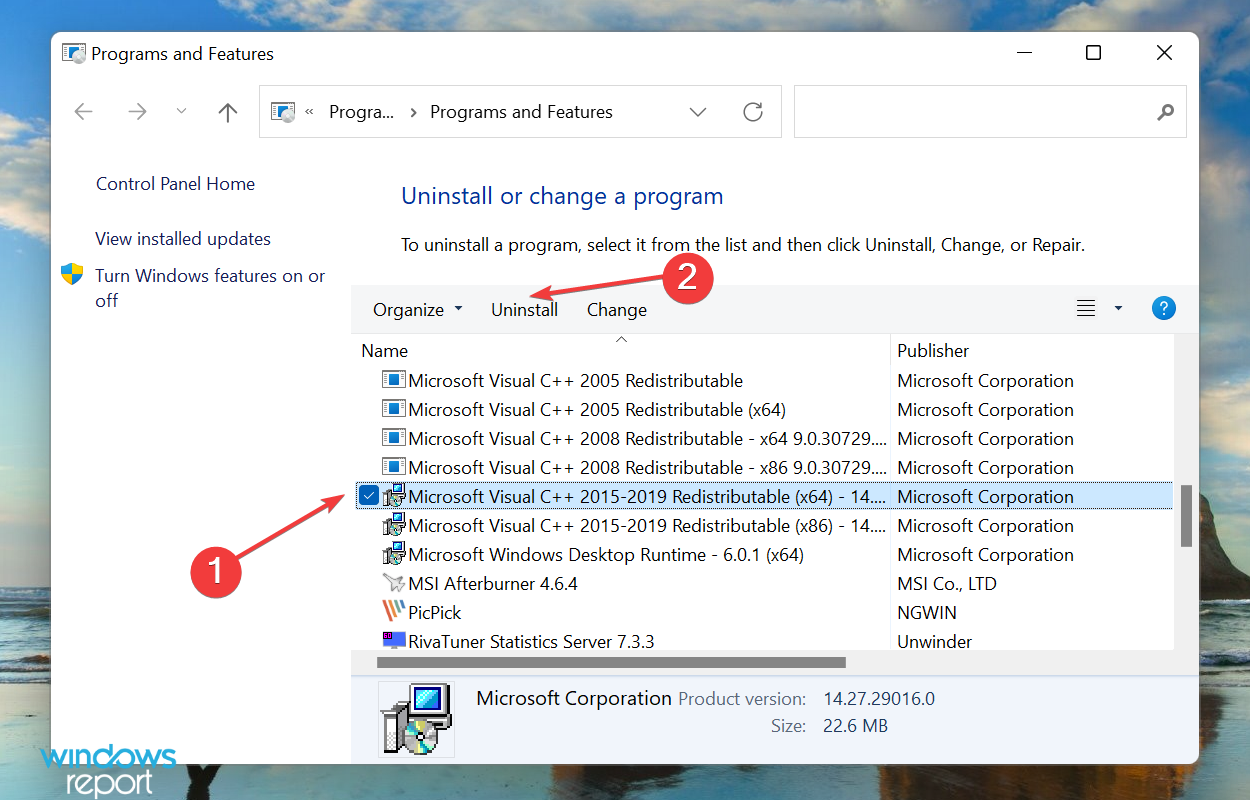Viewport: 1250px width, 800px height.
Task: Select Microsoft Visual C++ 2005 Redistributable
Action: (576, 381)
